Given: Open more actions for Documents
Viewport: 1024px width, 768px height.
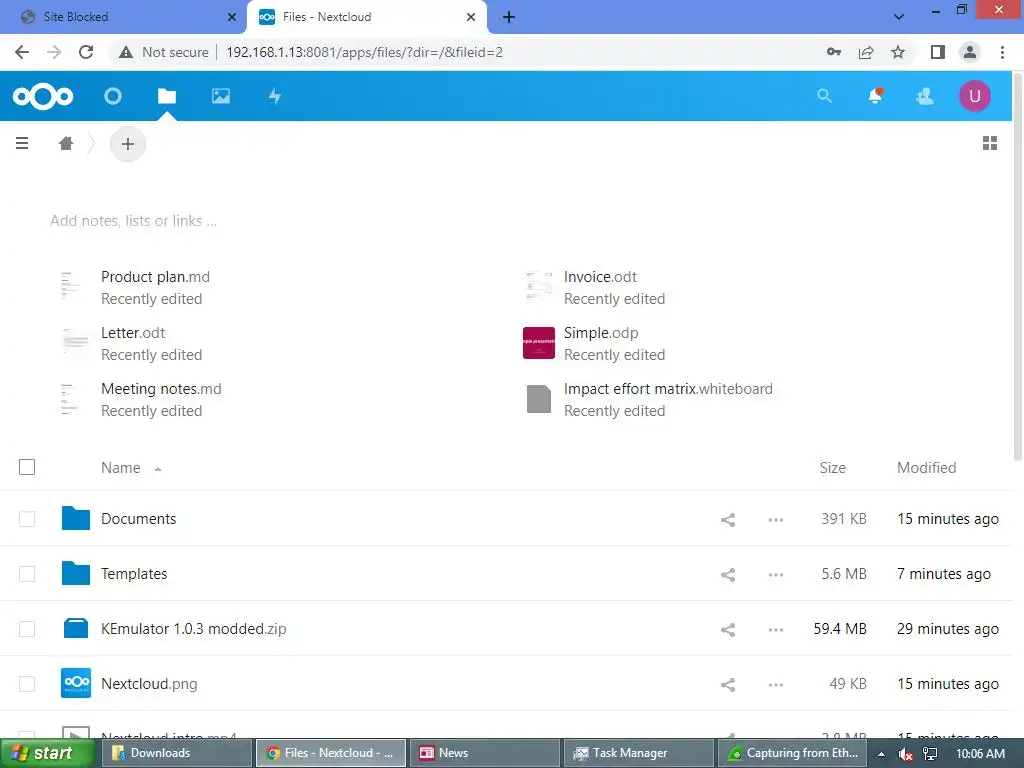Looking at the screenshot, I should (776, 520).
